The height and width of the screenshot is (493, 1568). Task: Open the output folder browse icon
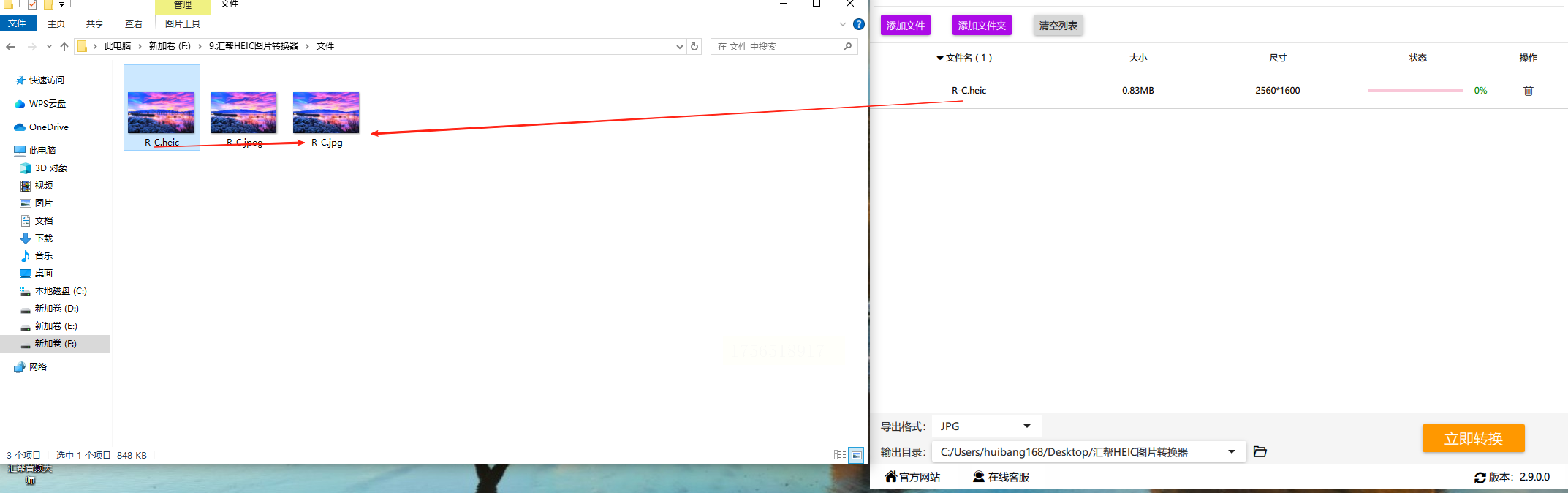[1260, 452]
